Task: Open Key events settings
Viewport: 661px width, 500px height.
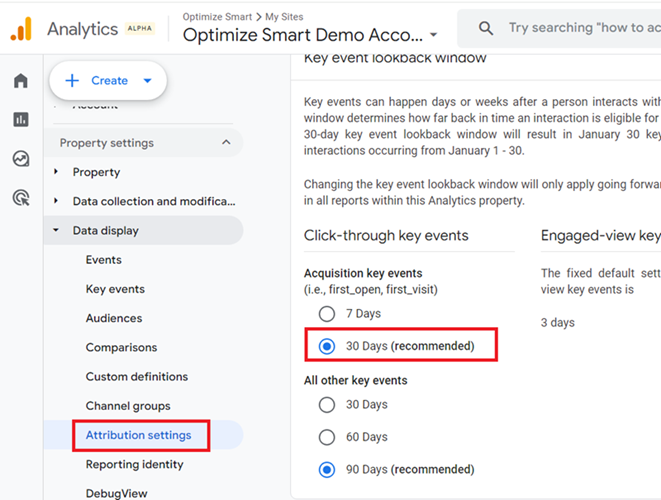Action: 115,289
